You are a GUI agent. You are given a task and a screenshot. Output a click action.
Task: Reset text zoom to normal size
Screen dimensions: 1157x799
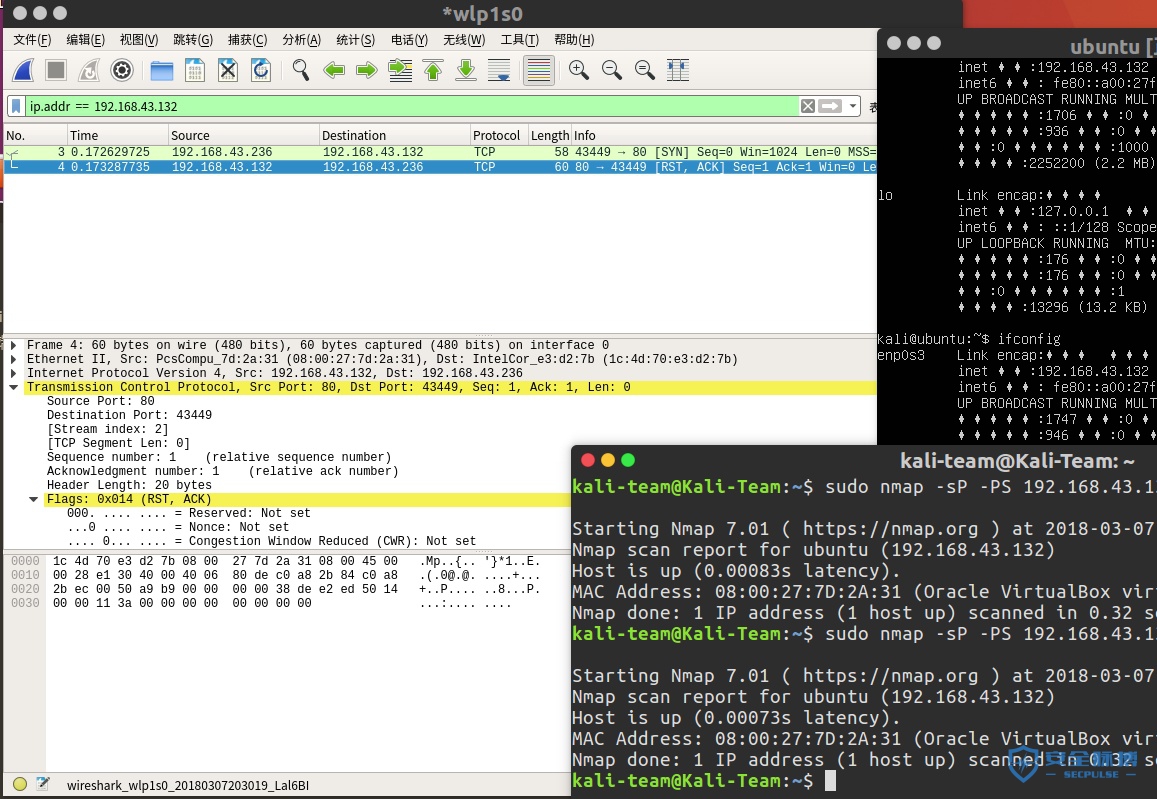tap(645, 70)
